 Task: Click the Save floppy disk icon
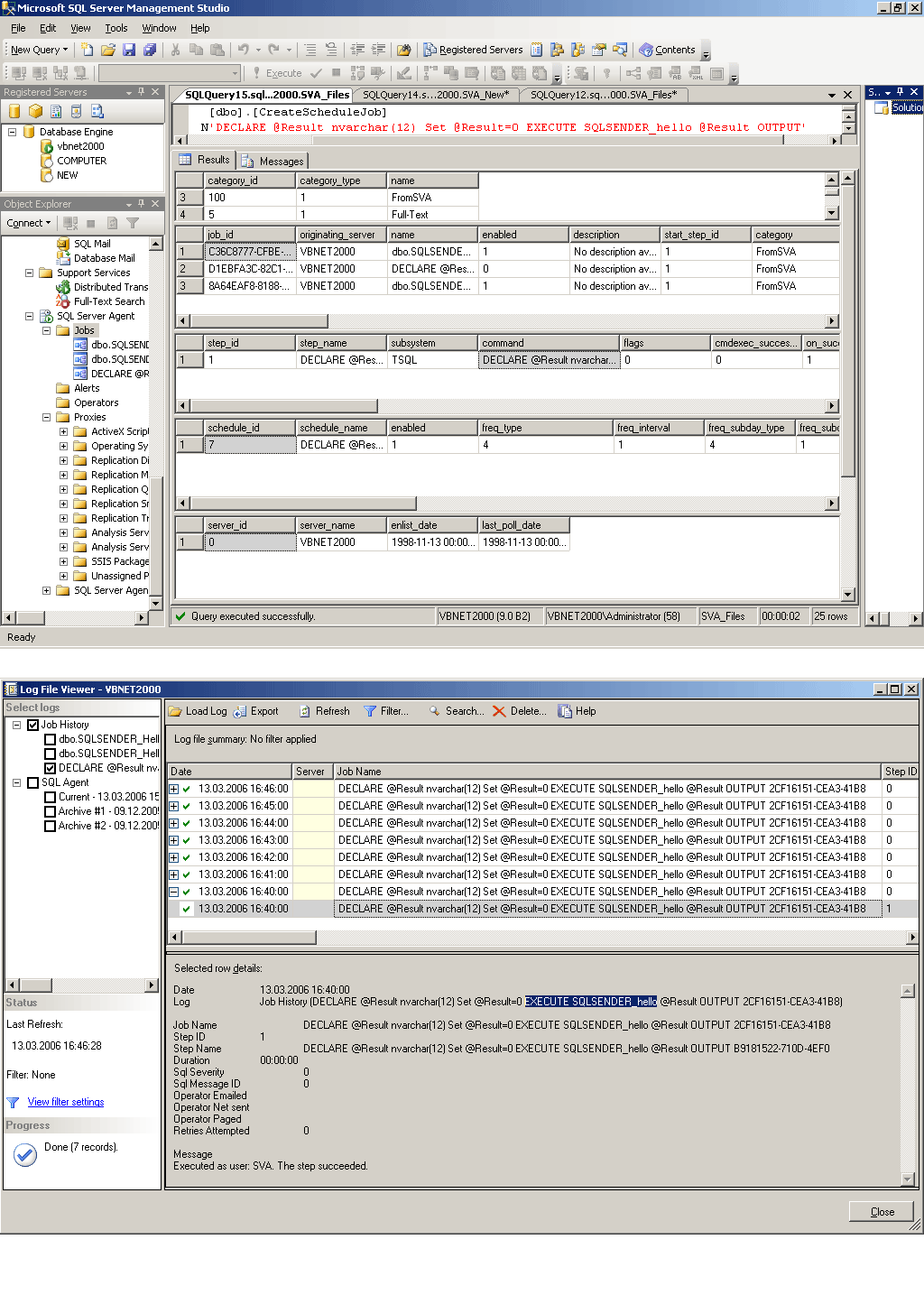tap(129, 50)
